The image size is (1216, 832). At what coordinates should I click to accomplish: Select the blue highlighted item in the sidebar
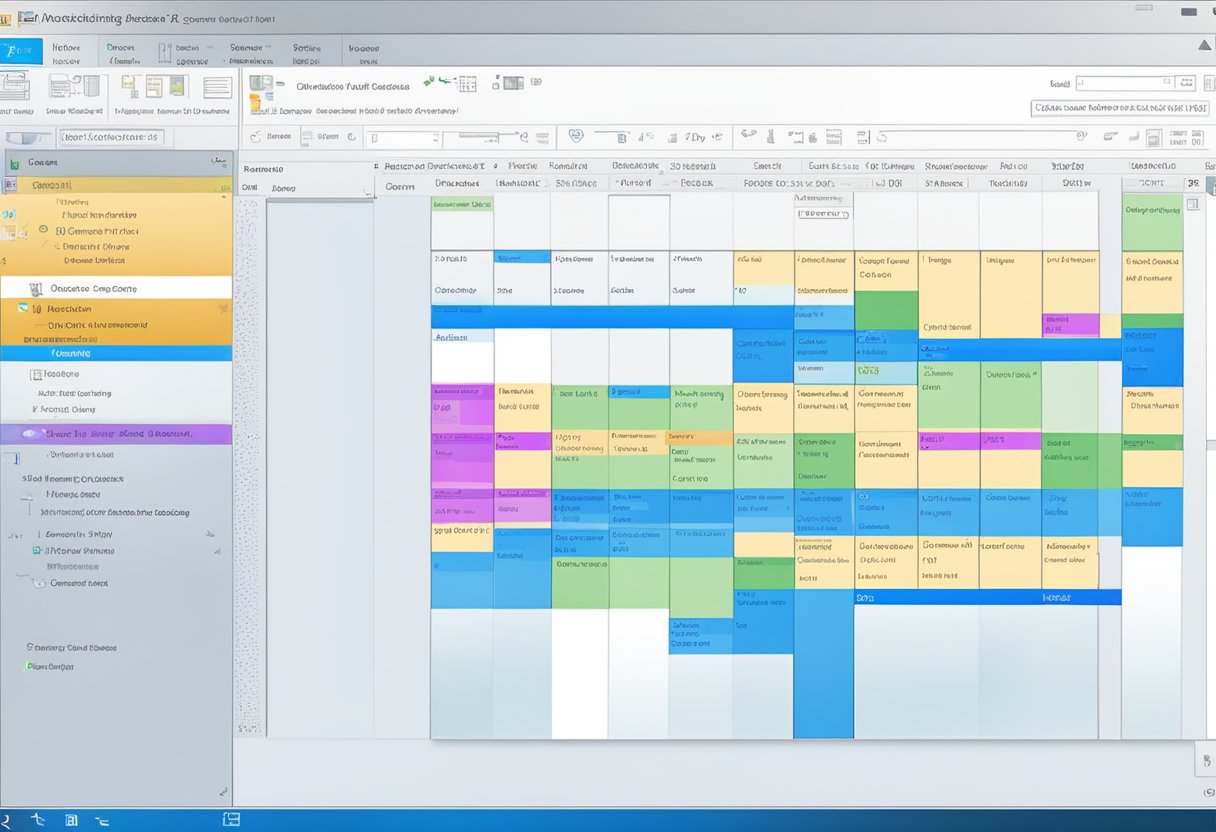pos(115,353)
